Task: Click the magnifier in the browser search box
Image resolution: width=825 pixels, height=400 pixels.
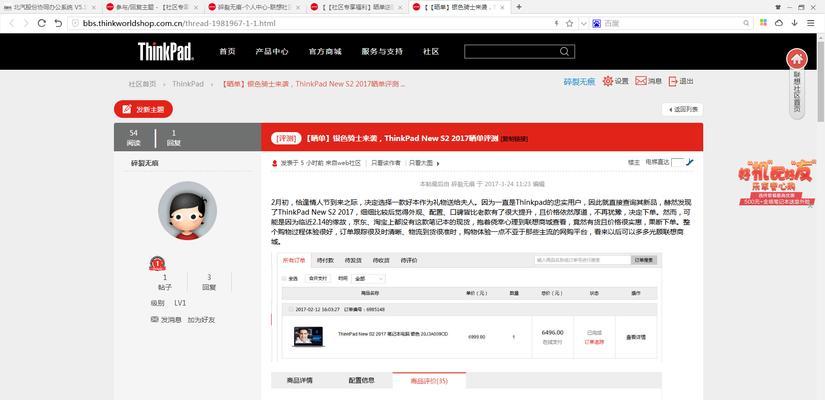Action: [746, 23]
